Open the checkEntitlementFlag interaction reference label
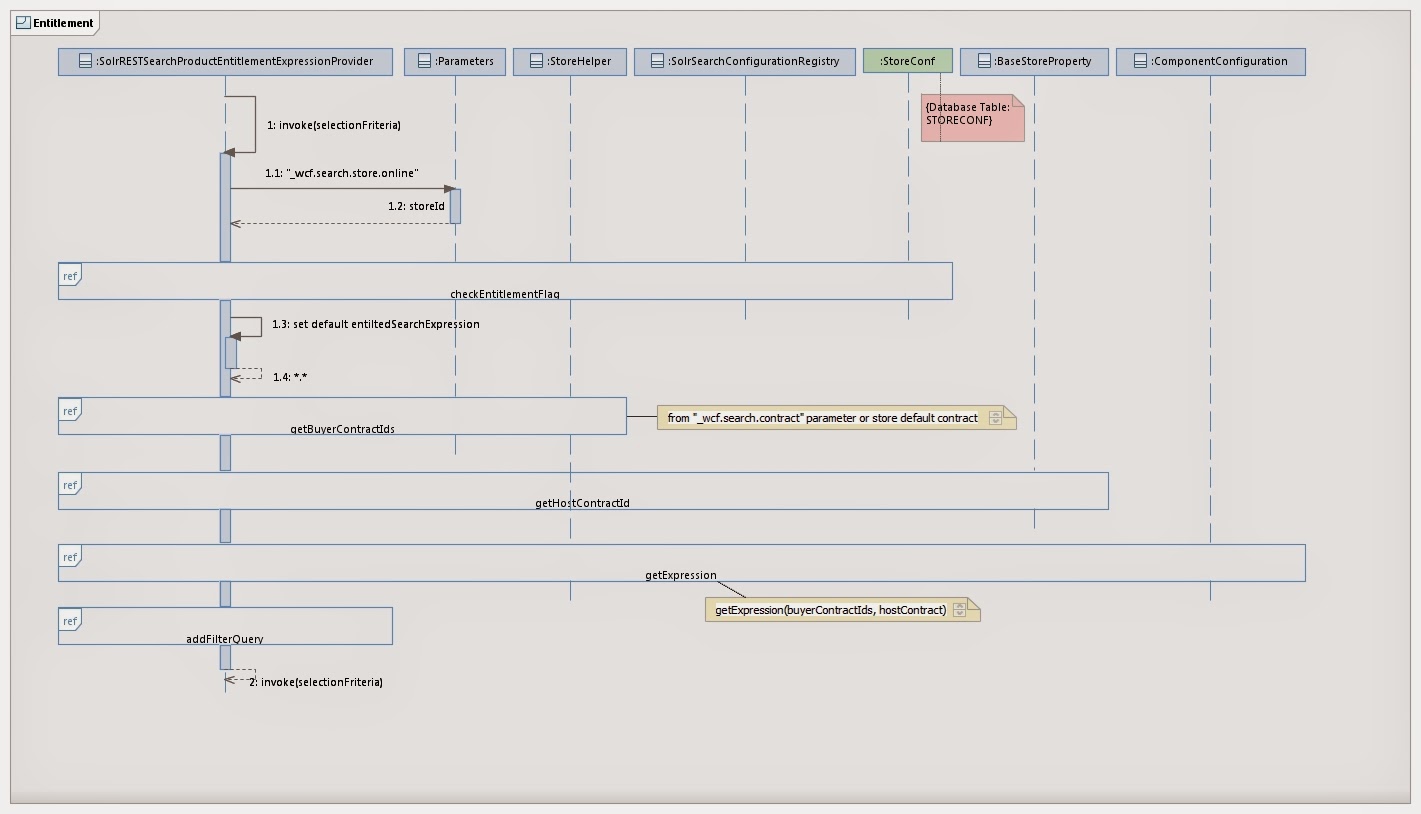Image resolution: width=1421 pixels, height=814 pixels. tap(504, 295)
